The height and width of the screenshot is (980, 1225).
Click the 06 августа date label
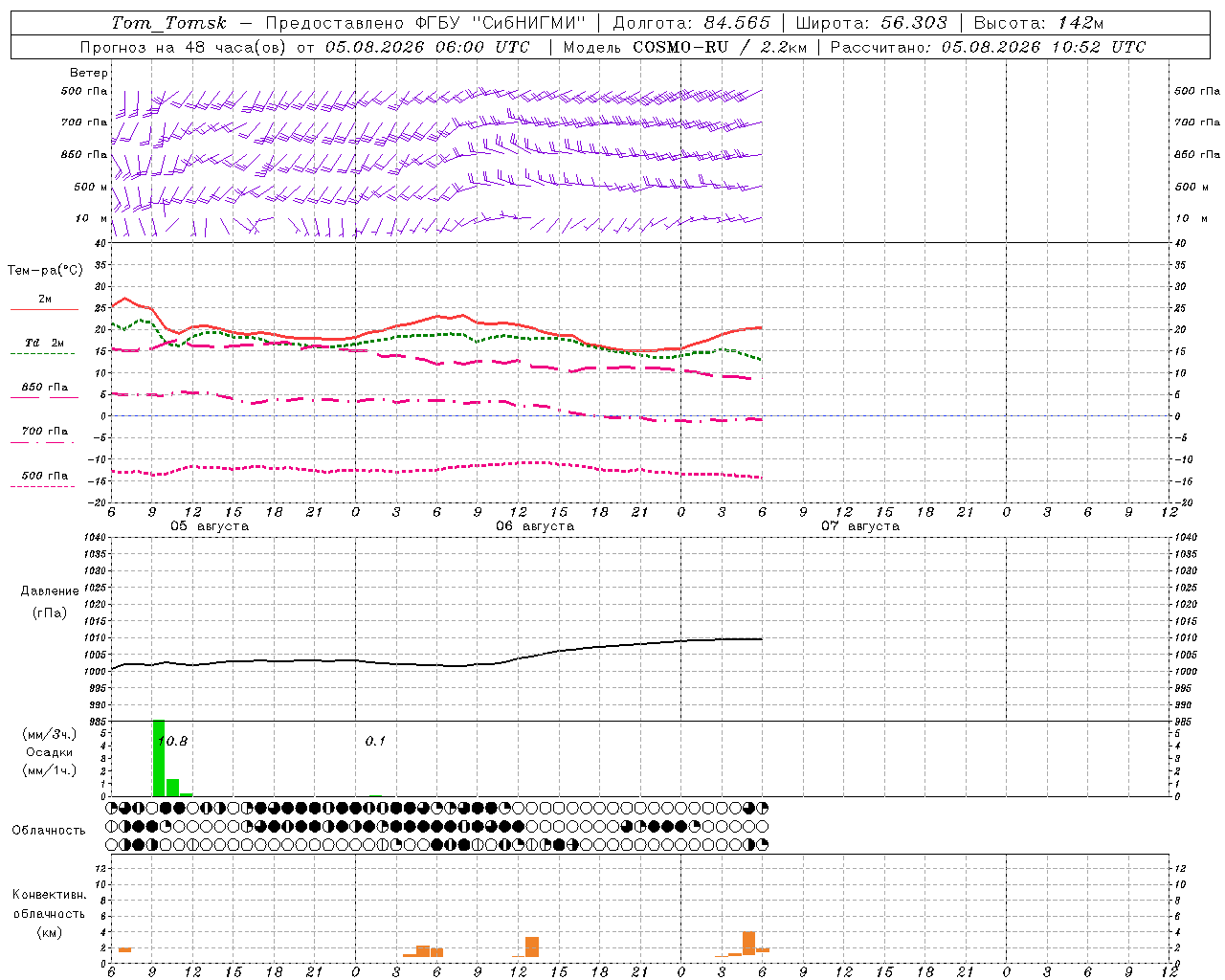coord(535,526)
